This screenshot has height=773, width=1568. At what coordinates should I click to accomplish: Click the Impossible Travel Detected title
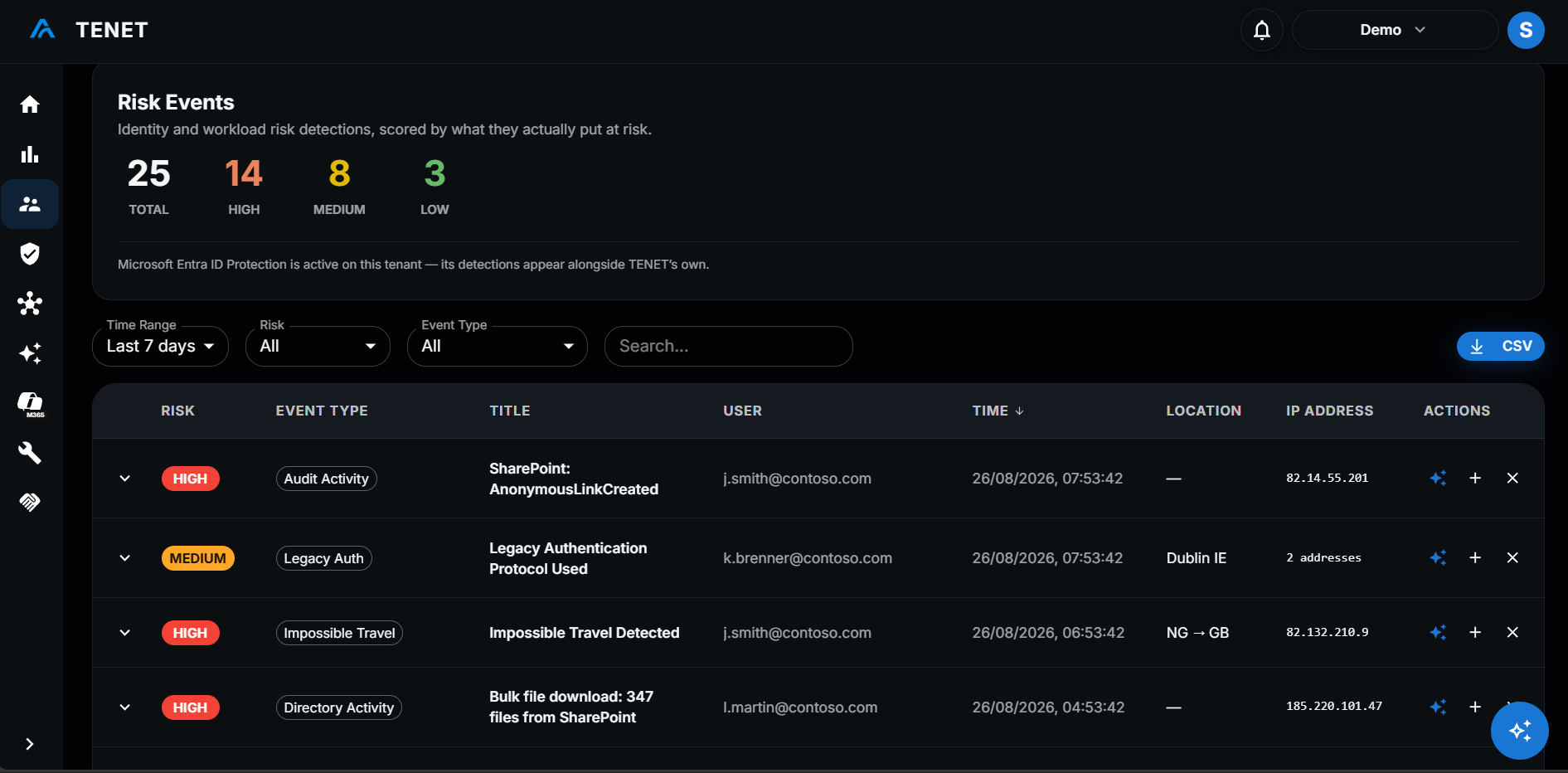click(x=584, y=633)
